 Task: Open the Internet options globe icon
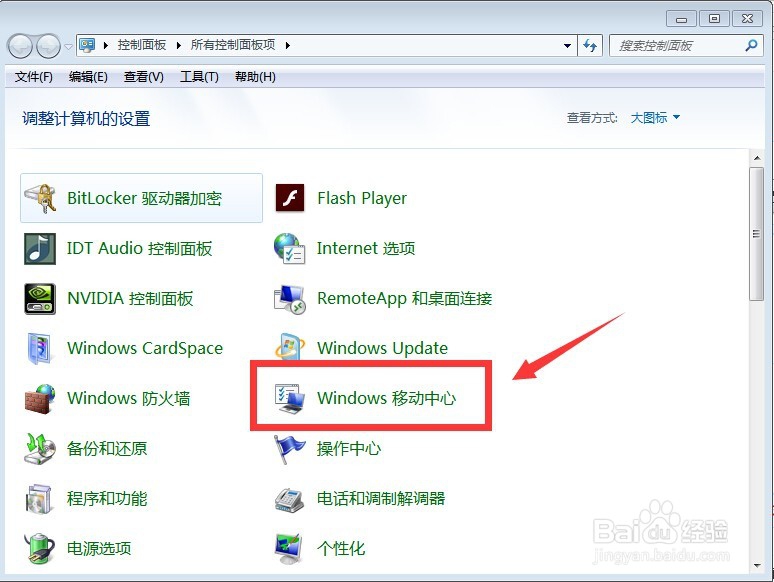click(x=290, y=248)
